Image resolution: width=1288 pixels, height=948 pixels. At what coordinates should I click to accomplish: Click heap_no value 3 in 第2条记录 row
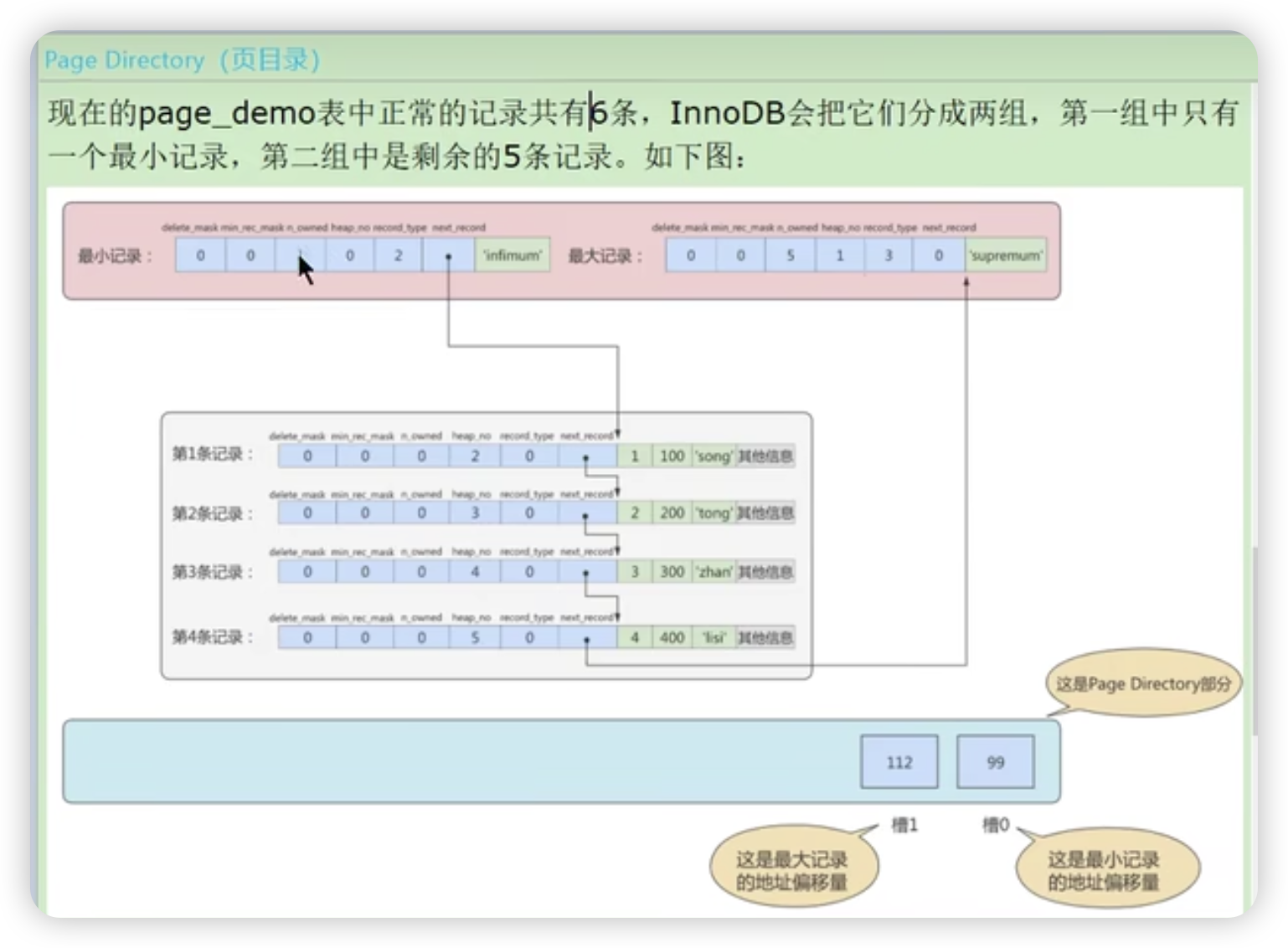pyautogui.click(x=475, y=513)
